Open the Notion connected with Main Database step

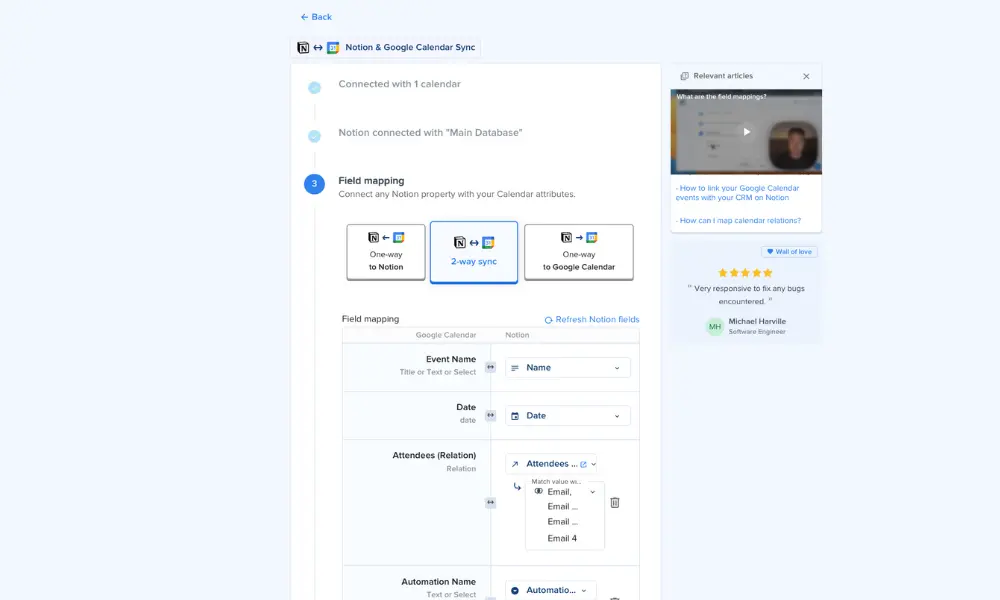430,133
